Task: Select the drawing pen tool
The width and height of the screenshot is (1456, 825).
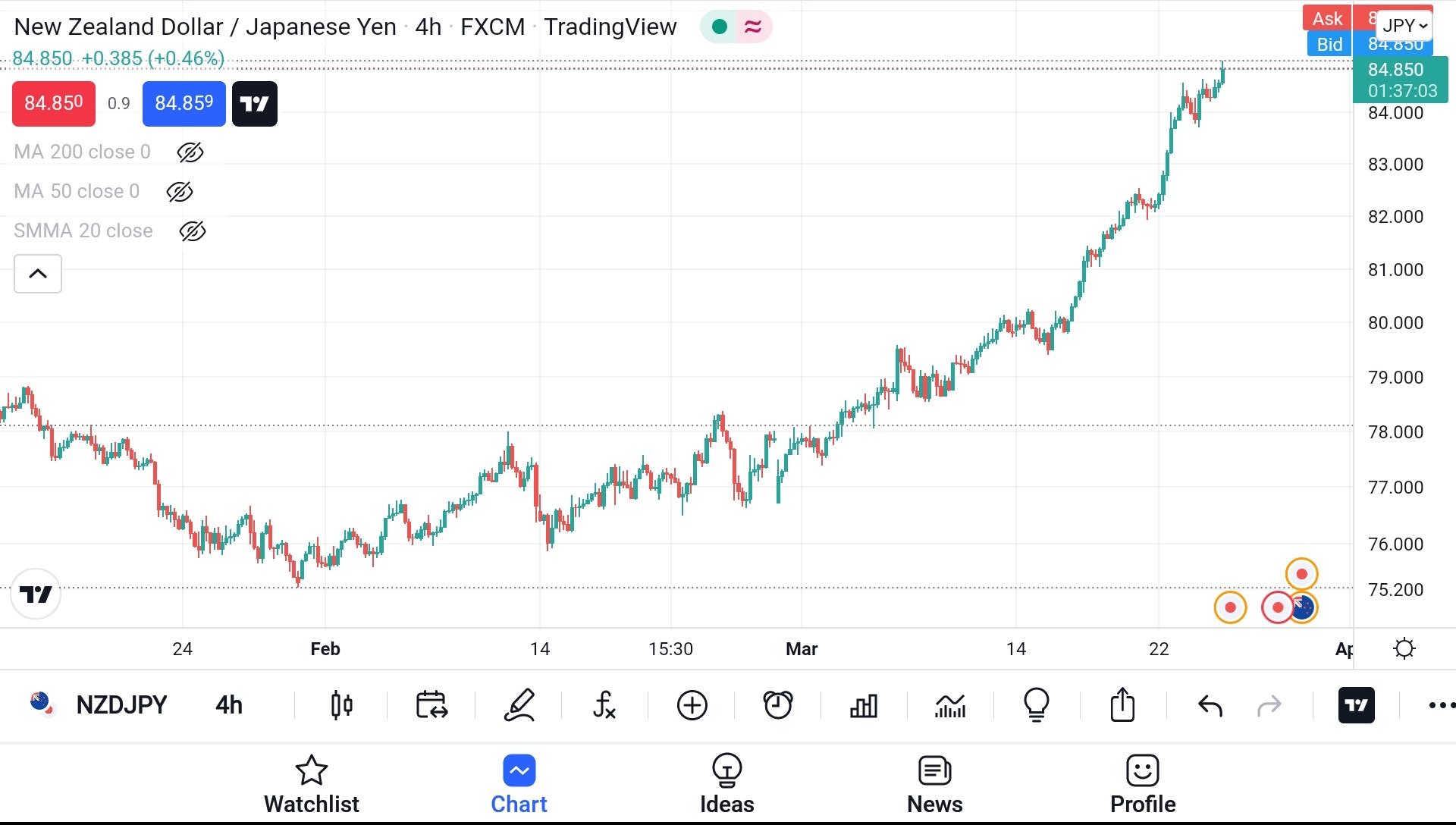Action: tap(520, 705)
